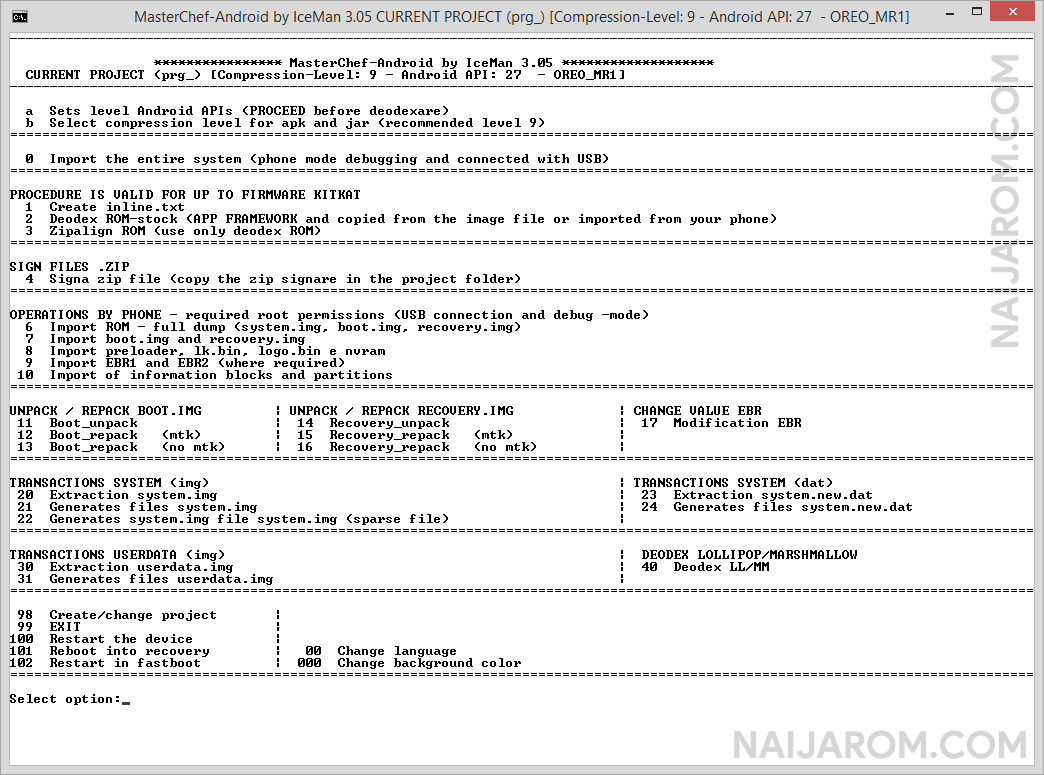Click 'Import of information blocks and partitions' line
Viewport: 1044px width, 775px height.
(x=205, y=375)
